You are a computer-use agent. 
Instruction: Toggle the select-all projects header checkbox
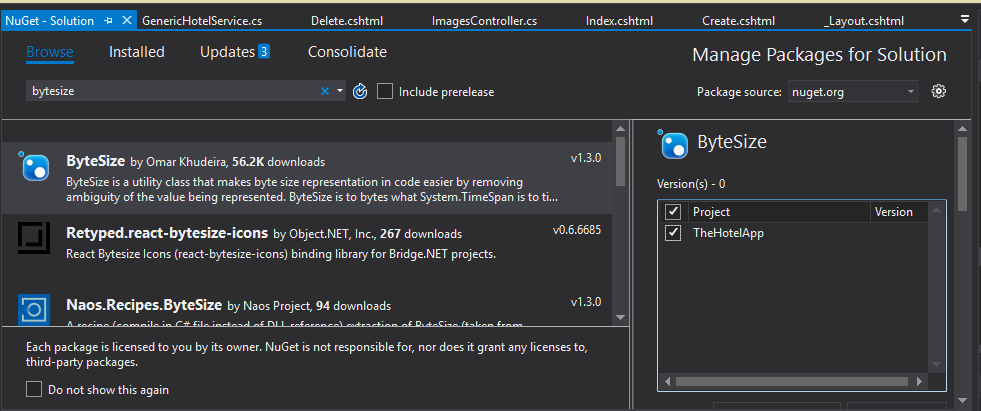(673, 212)
